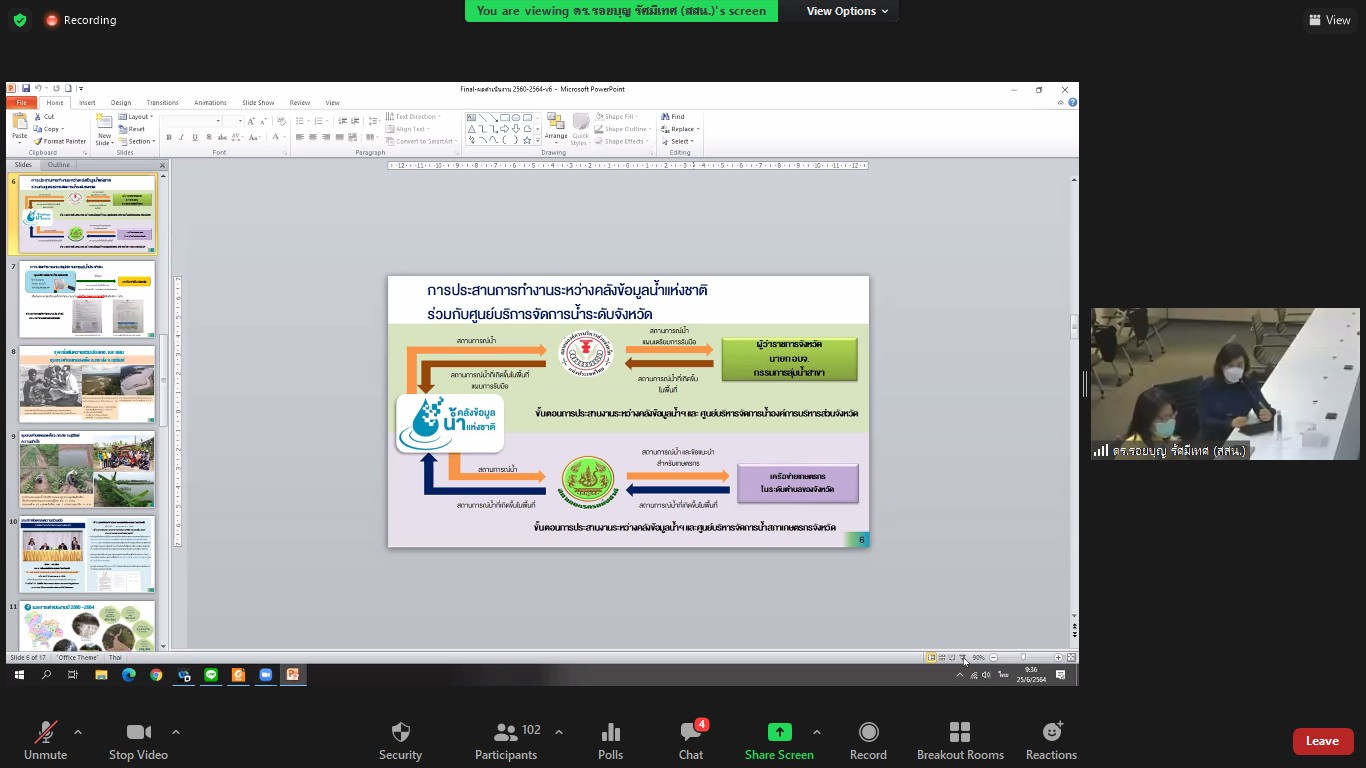The image size is (1366, 768).
Task: Open Breakout Rooms icon
Action: [960, 741]
